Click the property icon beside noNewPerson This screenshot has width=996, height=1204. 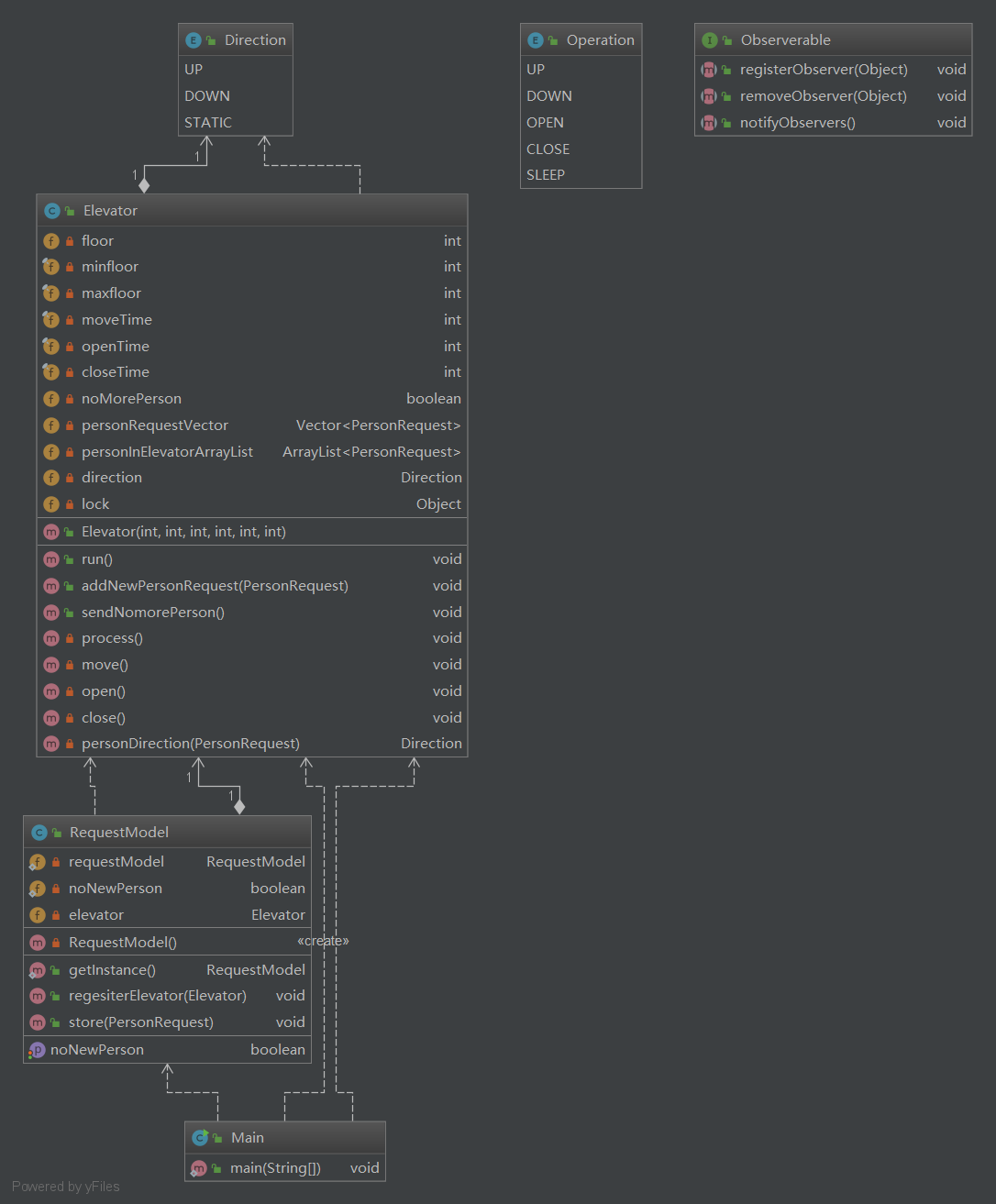pyautogui.click(x=37, y=1050)
